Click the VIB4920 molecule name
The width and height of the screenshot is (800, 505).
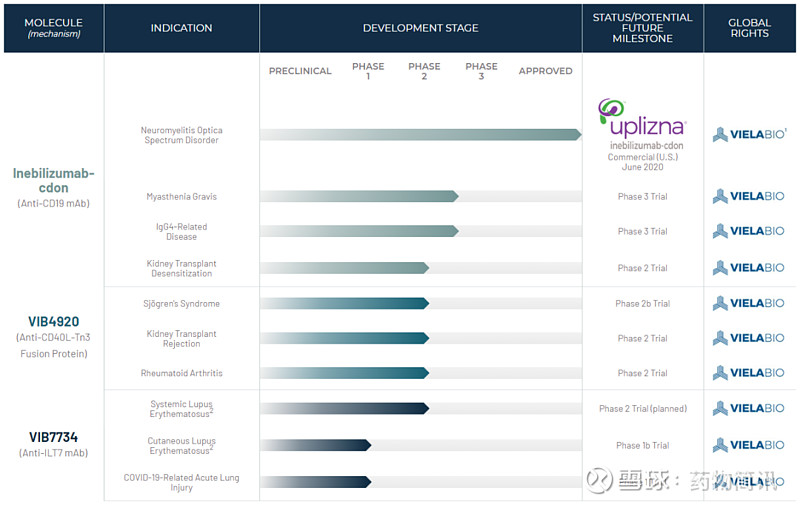[x=54, y=322]
